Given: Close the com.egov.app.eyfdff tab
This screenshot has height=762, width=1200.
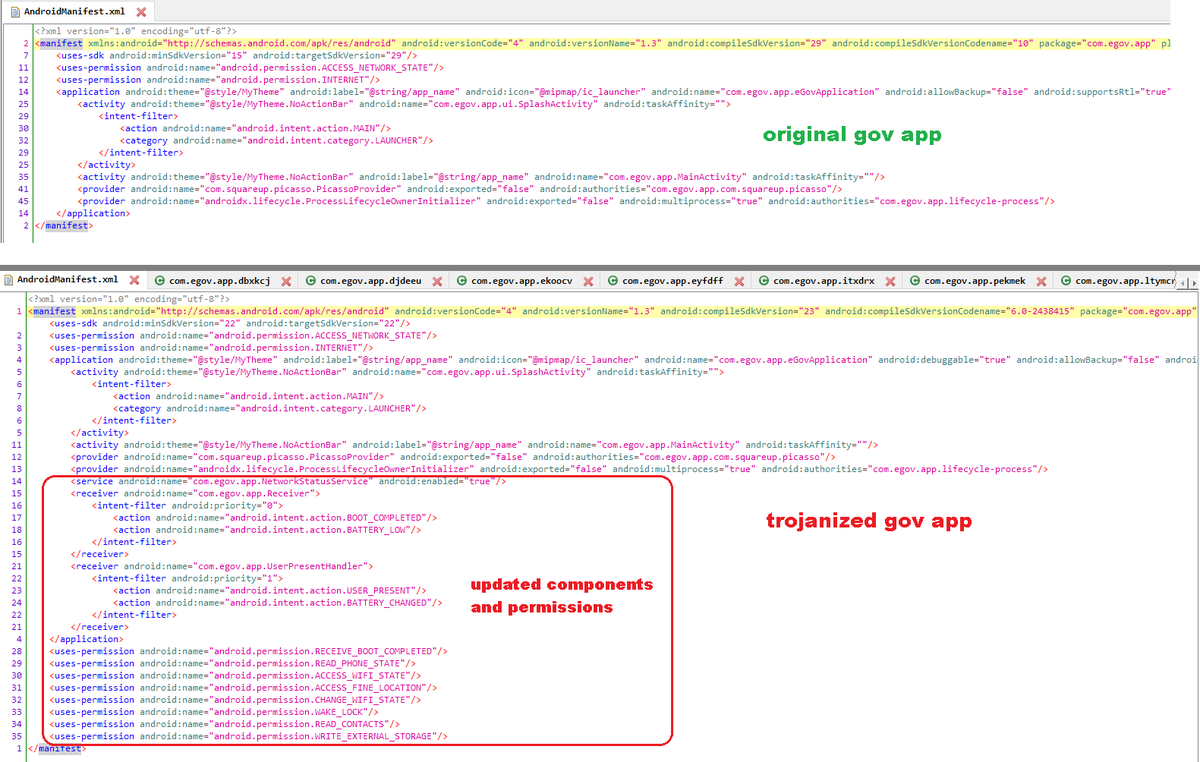Looking at the screenshot, I should 739,281.
